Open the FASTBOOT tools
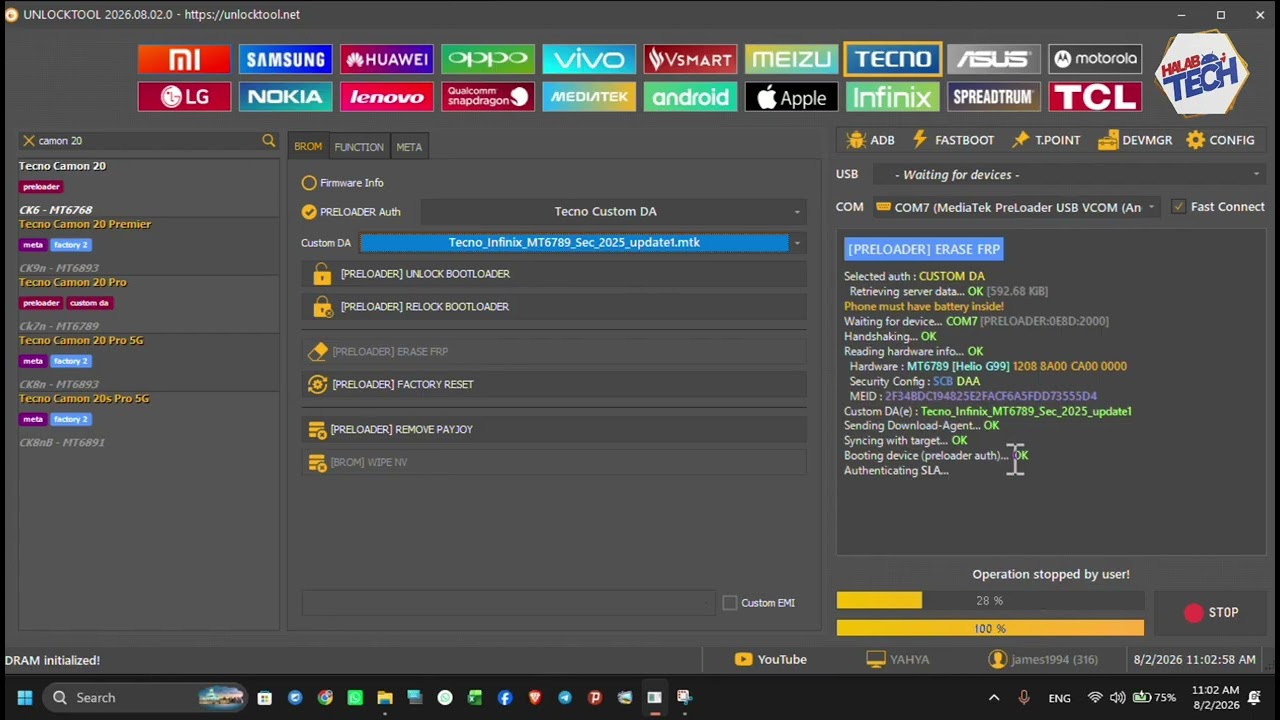 coord(953,141)
